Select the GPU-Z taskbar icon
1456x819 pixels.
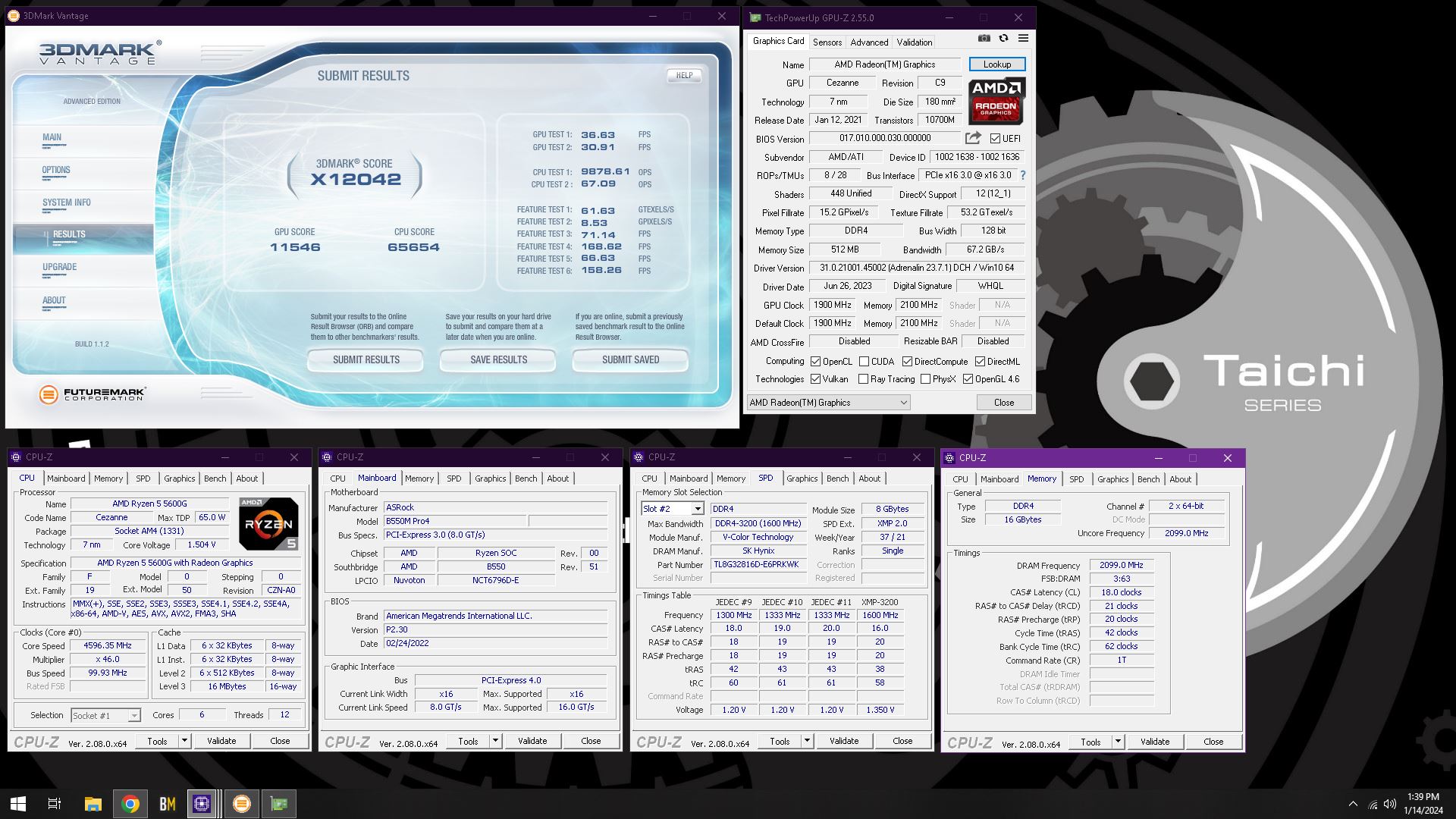tap(279, 804)
